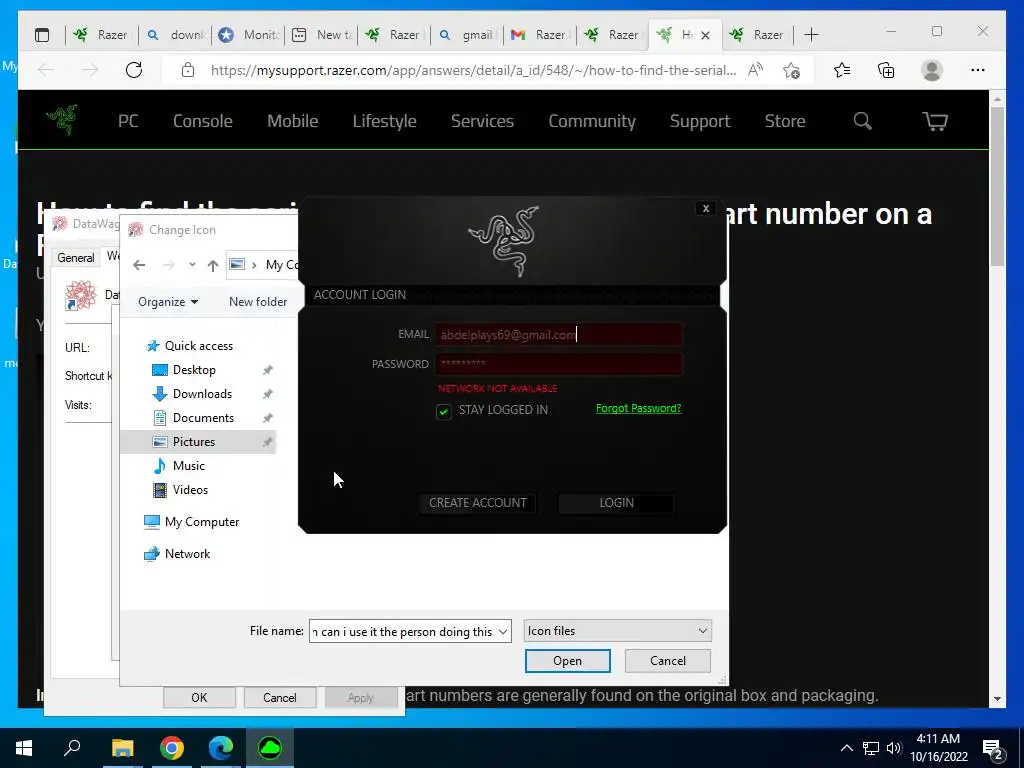
Task: Switch to the Monitor browser tab
Action: point(248,35)
